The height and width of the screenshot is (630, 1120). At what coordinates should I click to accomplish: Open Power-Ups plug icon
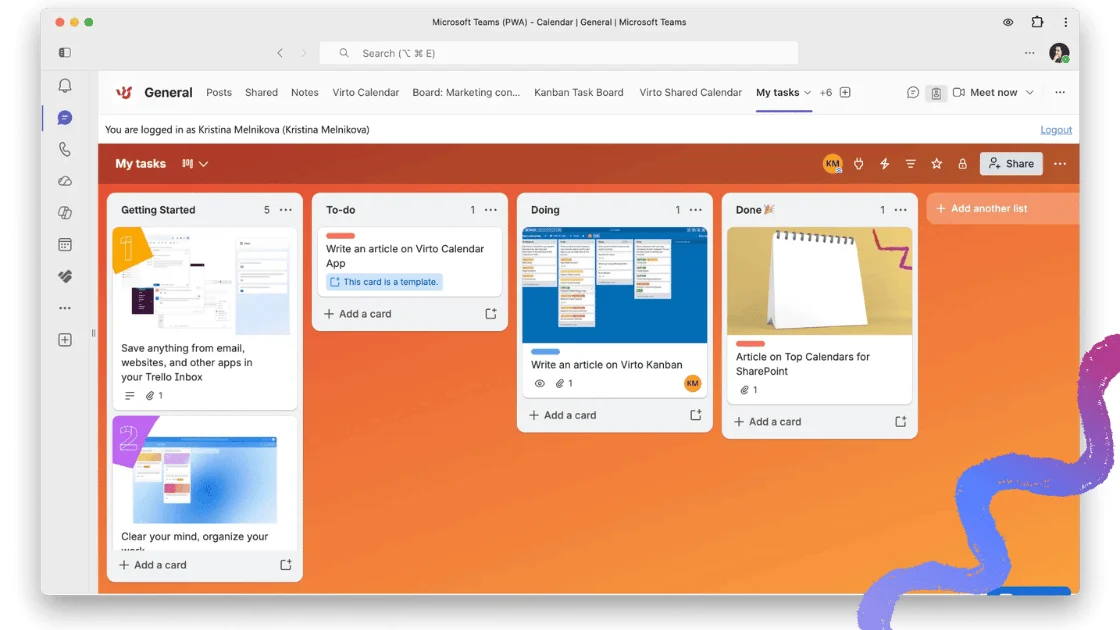click(x=859, y=164)
